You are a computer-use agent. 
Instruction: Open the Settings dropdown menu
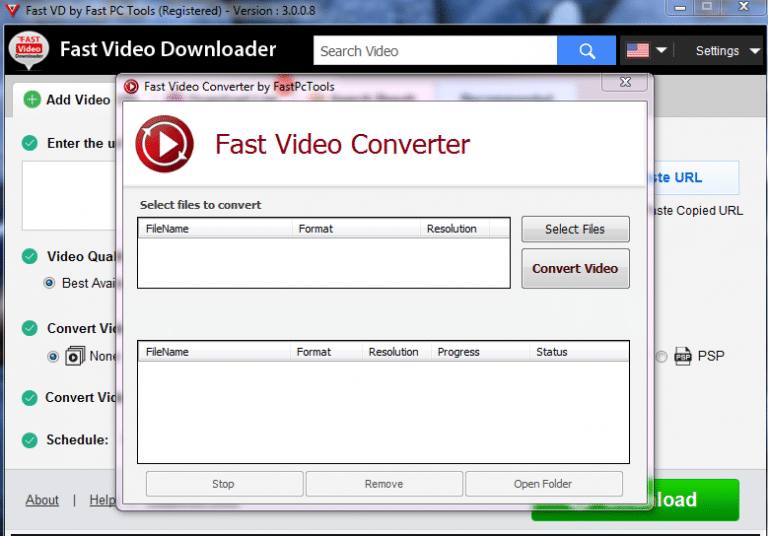[728, 50]
